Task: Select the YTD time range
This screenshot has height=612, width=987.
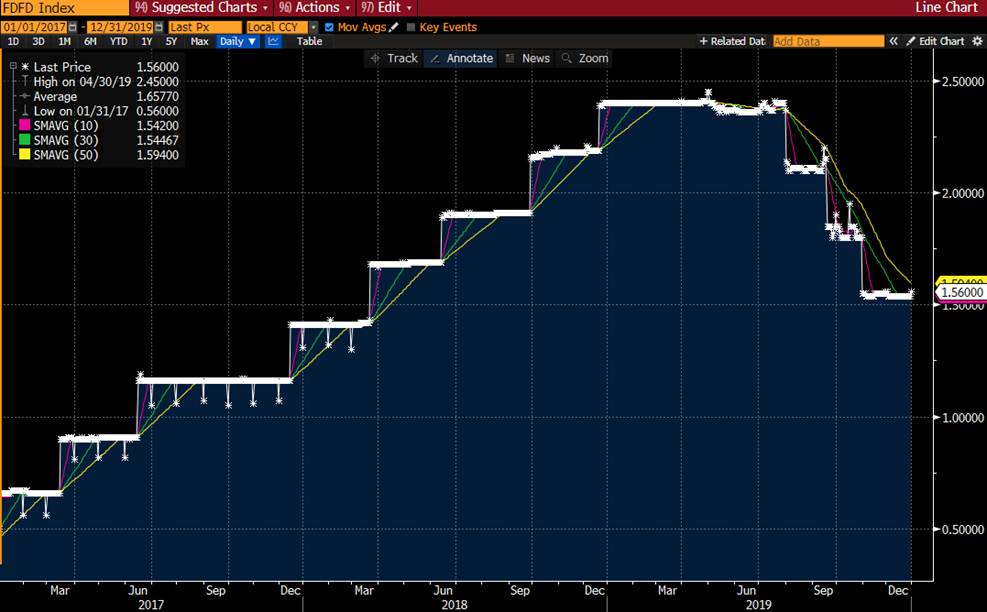Action: pyautogui.click(x=117, y=42)
